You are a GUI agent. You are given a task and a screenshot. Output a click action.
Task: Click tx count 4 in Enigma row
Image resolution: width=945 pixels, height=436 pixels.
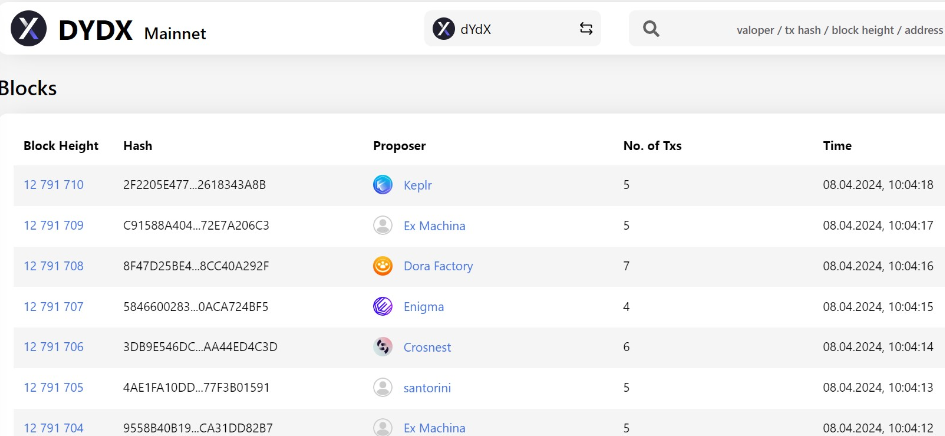click(x=626, y=306)
